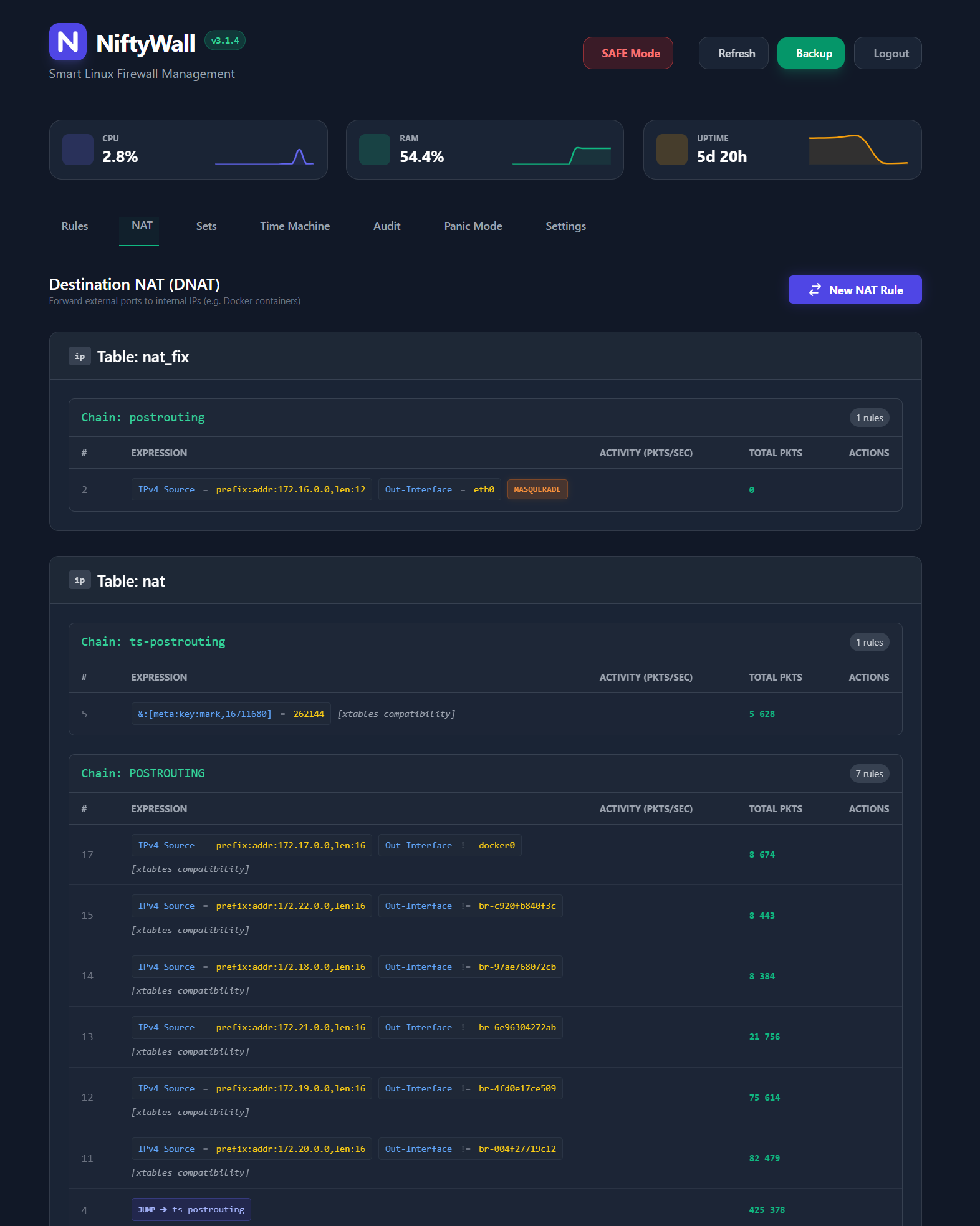This screenshot has width=980, height=1226.
Task: Click the Table: nat_fix title
Action: click(143, 357)
